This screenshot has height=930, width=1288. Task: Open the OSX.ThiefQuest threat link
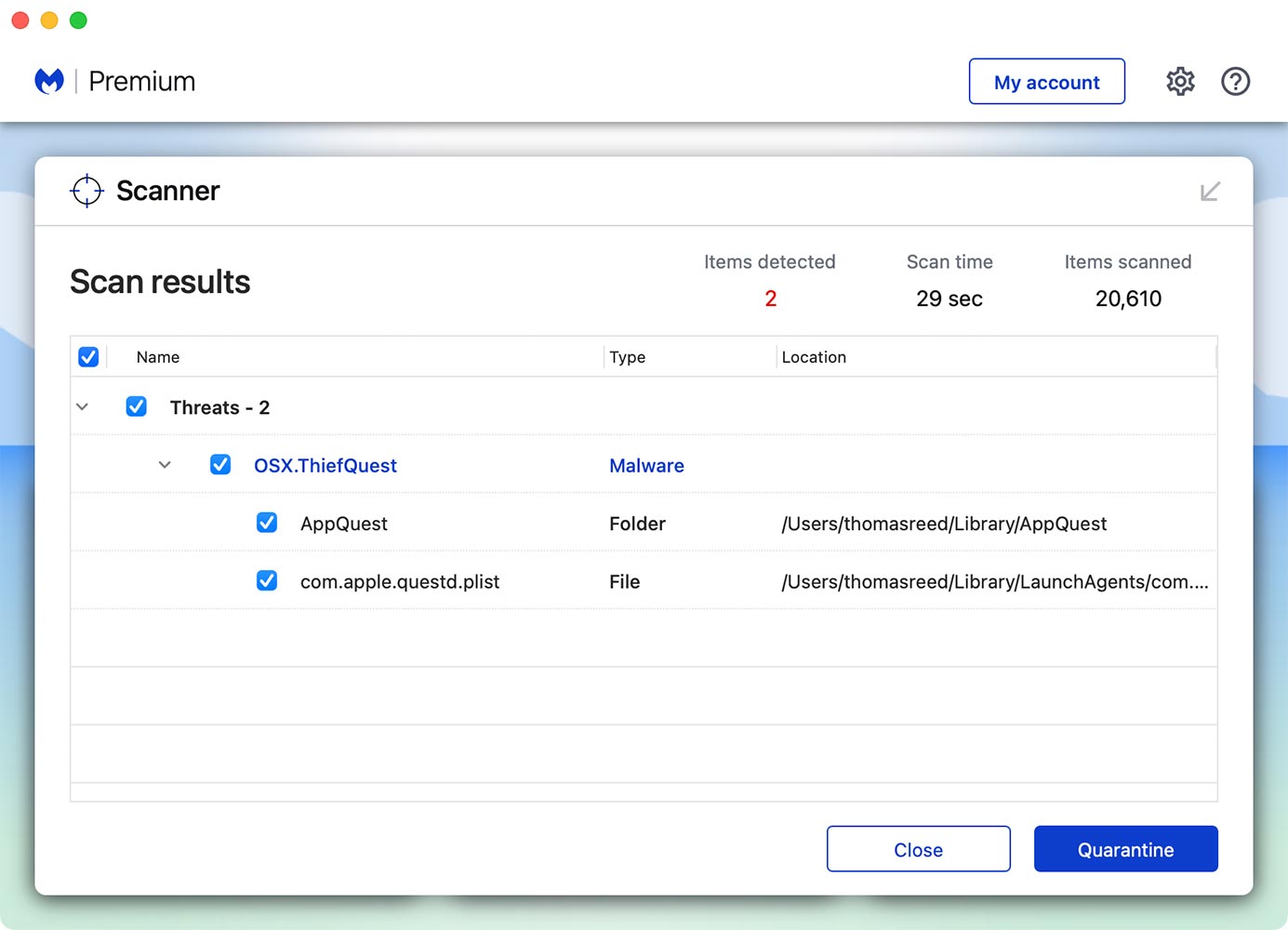pos(325,465)
